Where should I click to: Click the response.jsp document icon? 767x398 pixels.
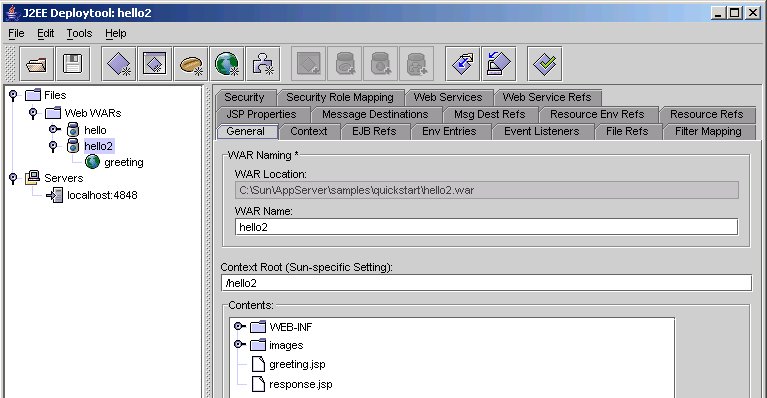coord(258,384)
